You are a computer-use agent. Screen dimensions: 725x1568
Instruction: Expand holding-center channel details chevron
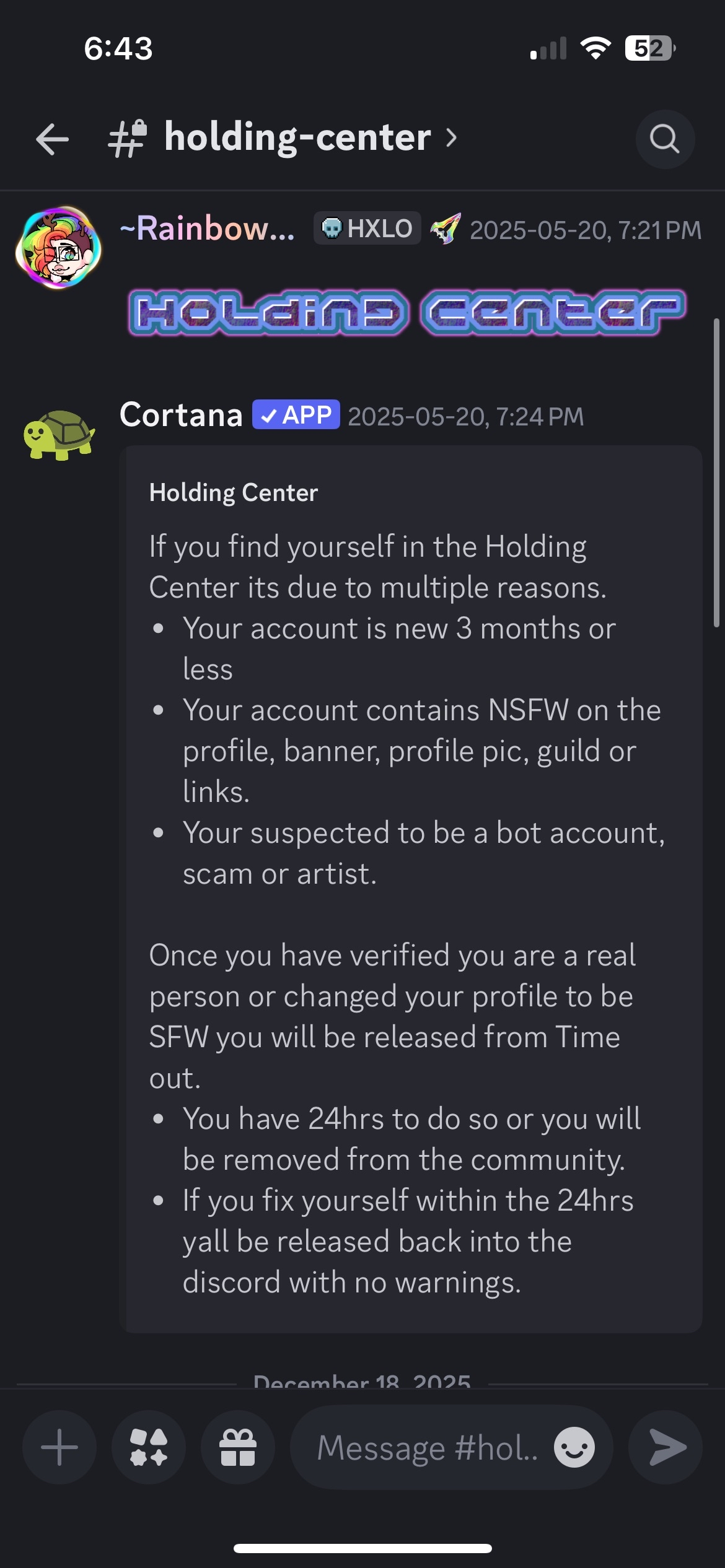point(452,137)
